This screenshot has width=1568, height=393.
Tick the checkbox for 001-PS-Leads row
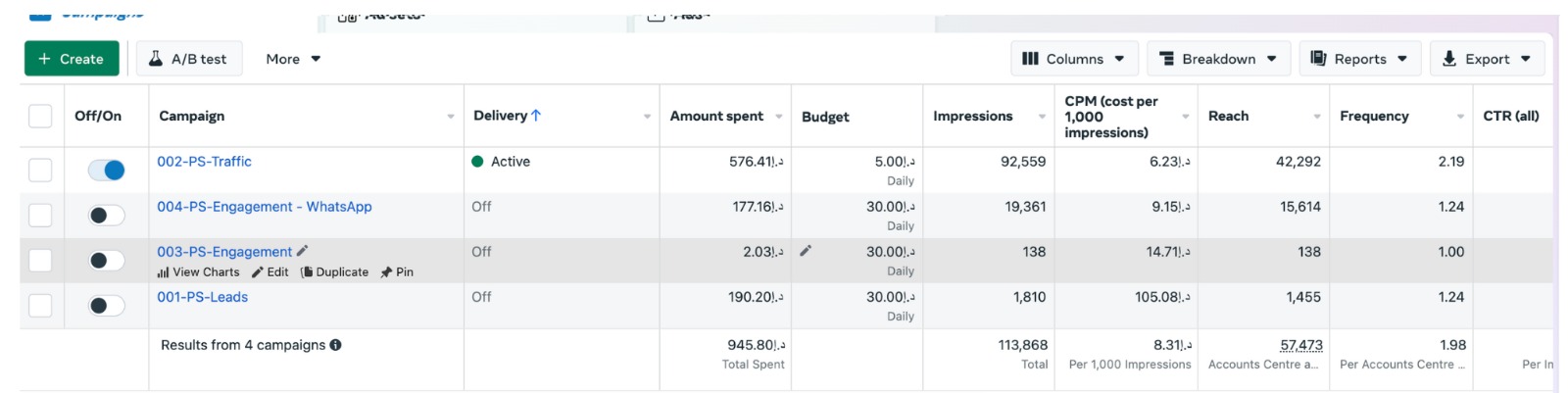(40, 306)
